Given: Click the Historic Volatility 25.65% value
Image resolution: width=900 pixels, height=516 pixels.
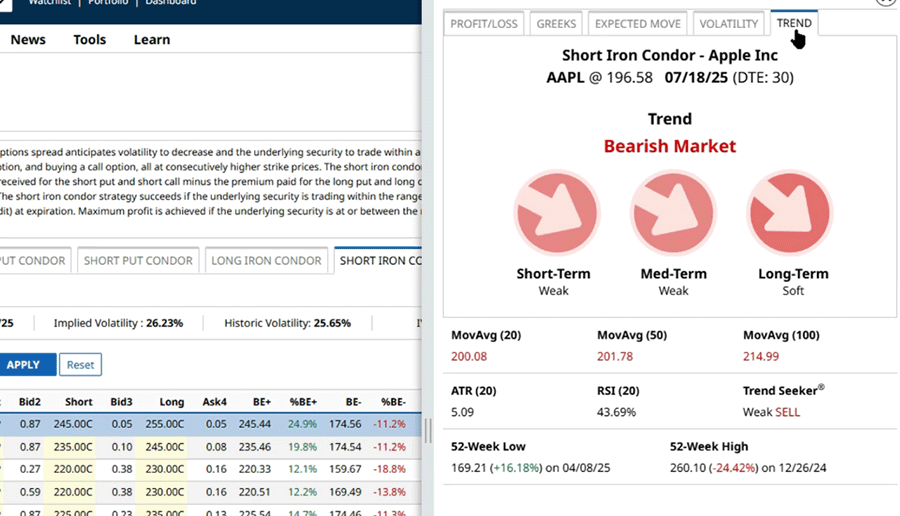Looking at the screenshot, I should [332, 323].
